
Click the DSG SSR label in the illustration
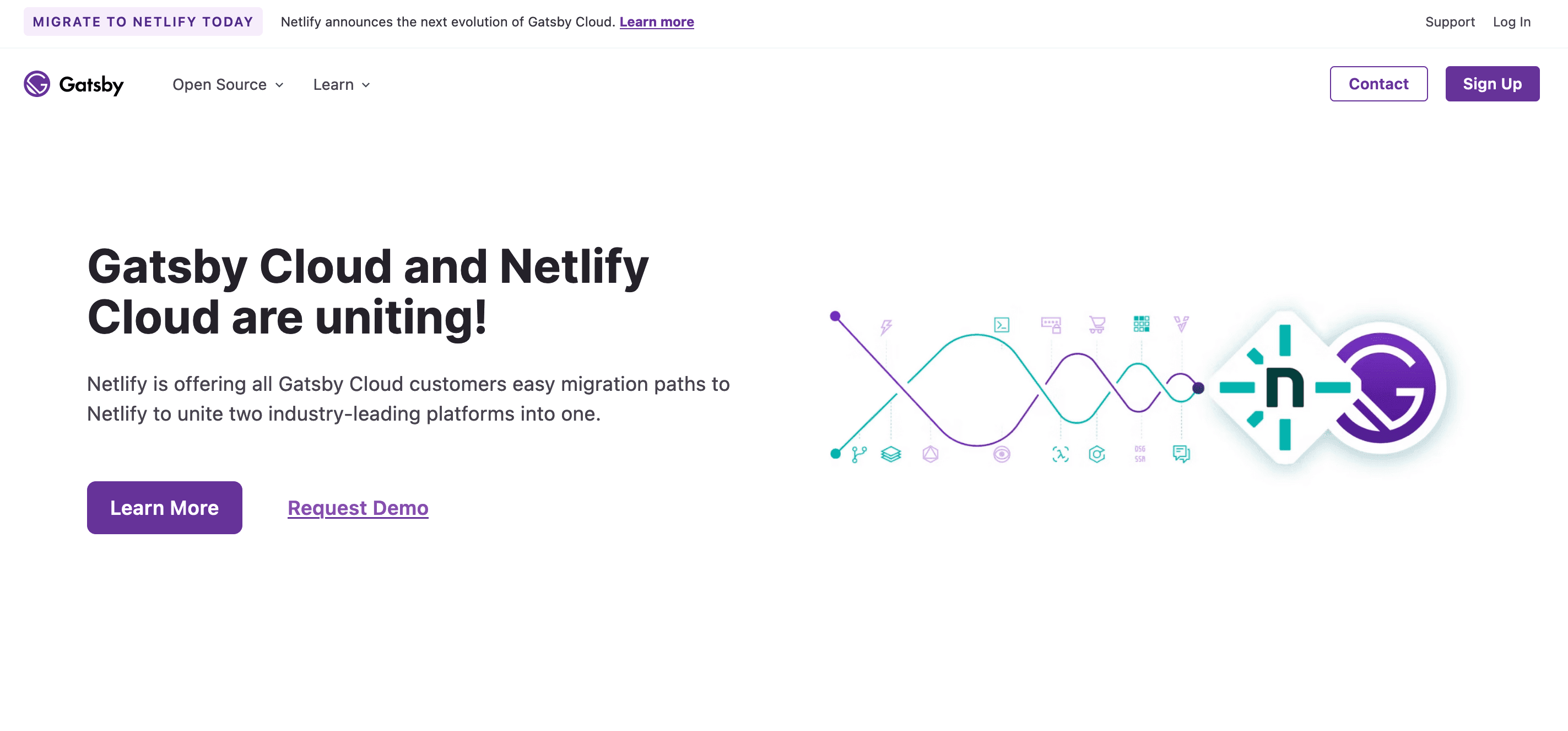1139,454
